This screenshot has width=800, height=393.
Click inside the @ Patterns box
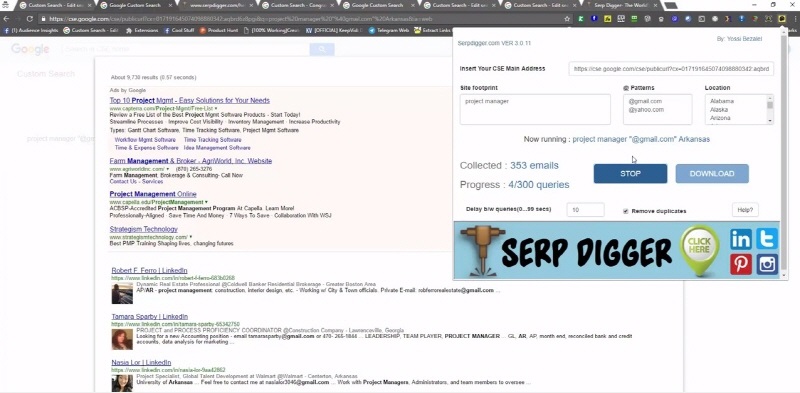point(658,109)
